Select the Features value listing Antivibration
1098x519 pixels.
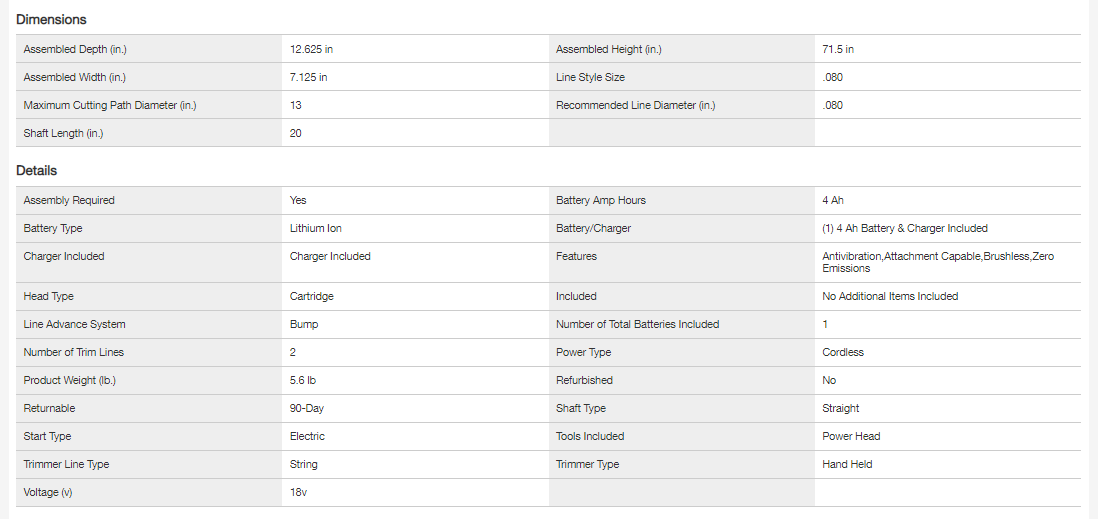pos(938,262)
